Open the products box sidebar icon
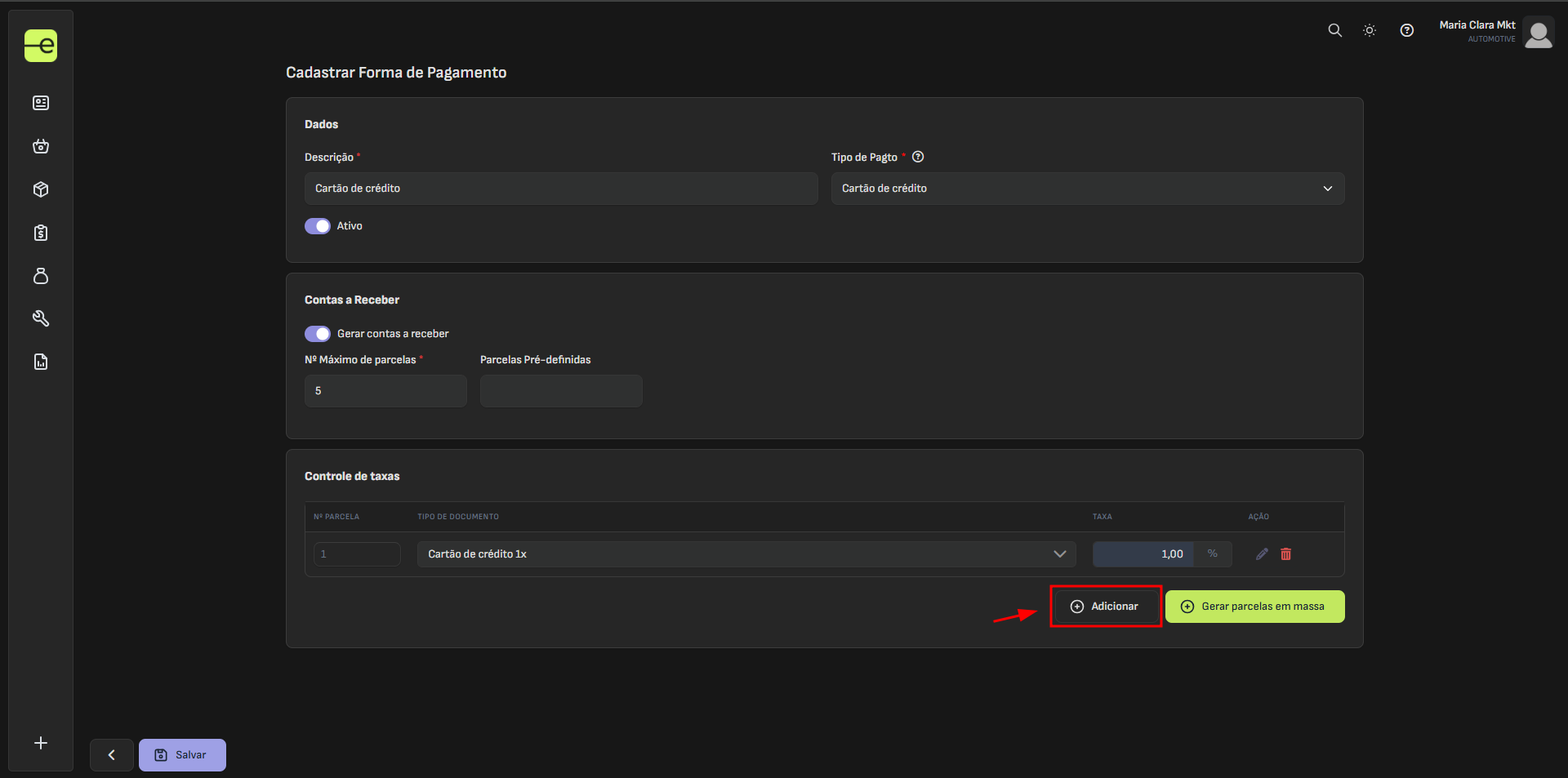Image resolution: width=1568 pixels, height=778 pixels. tap(41, 189)
